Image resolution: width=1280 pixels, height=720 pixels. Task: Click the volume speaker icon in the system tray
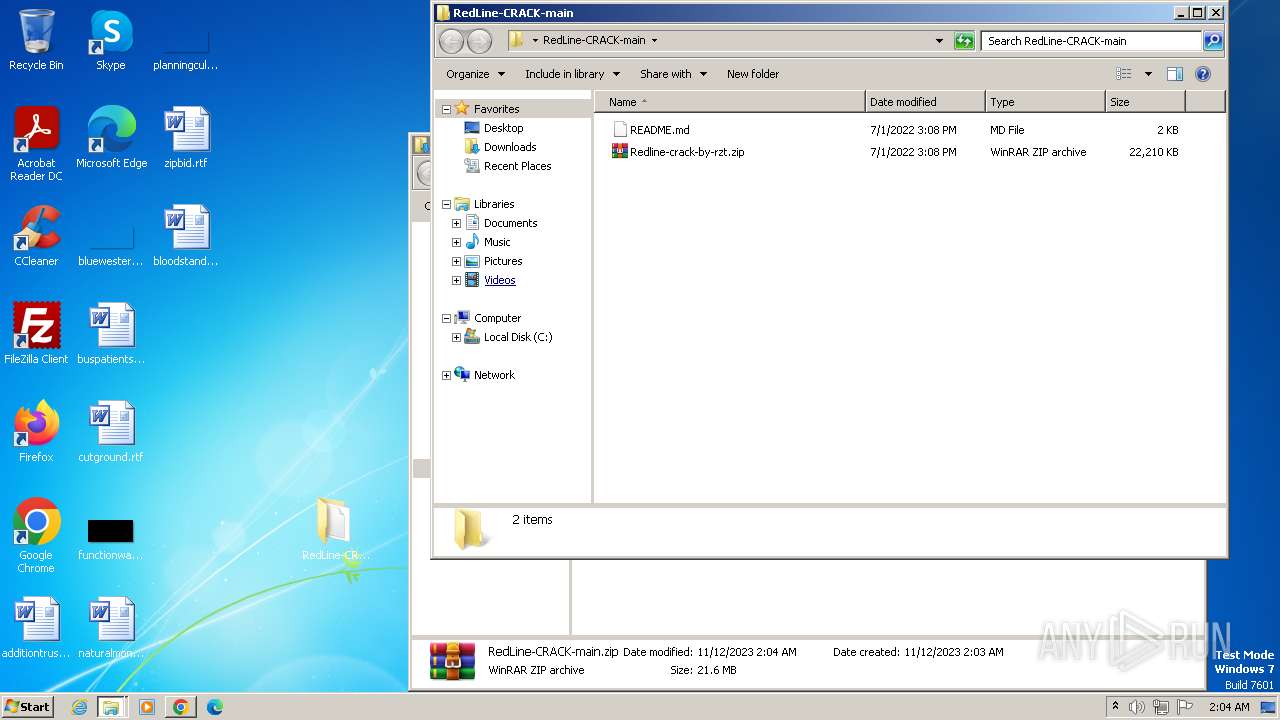(1137, 707)
